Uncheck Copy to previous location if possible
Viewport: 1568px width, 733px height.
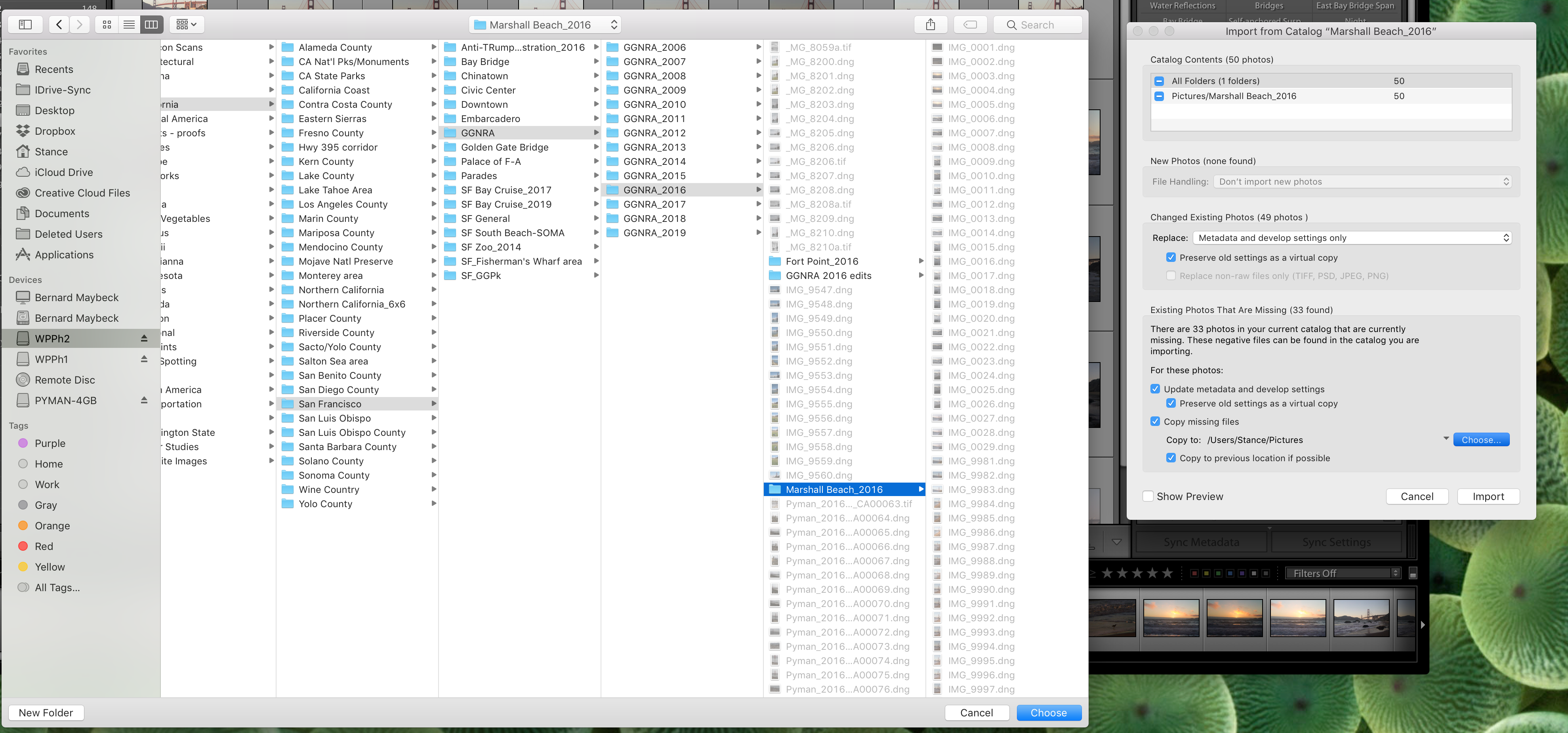click(1171, 458)
